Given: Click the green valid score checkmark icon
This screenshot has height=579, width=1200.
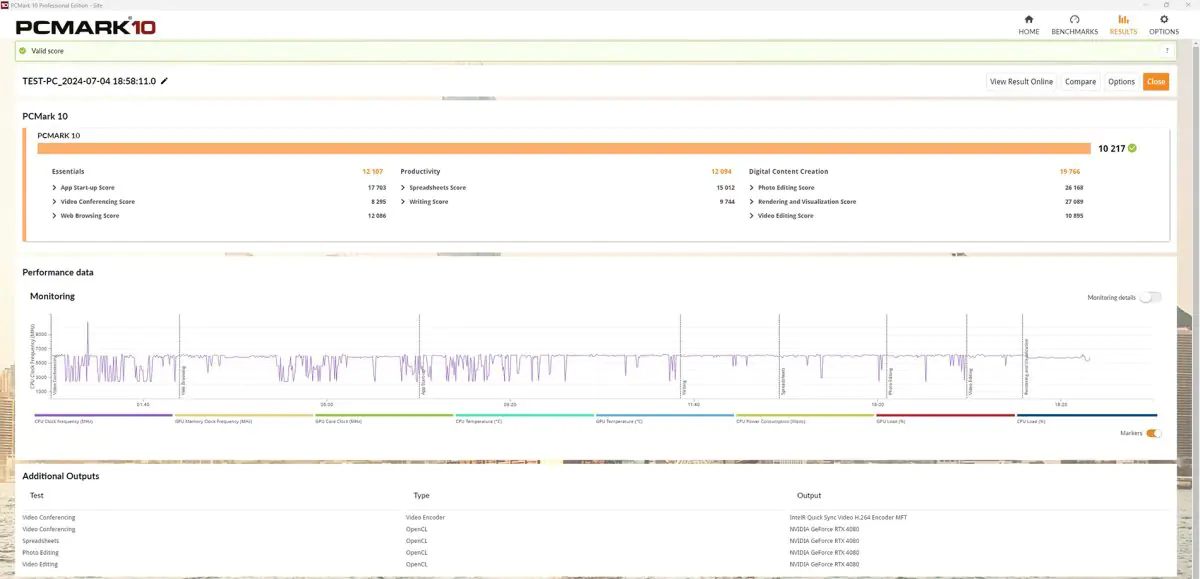Looking at the screenshot, I should 22,50.
